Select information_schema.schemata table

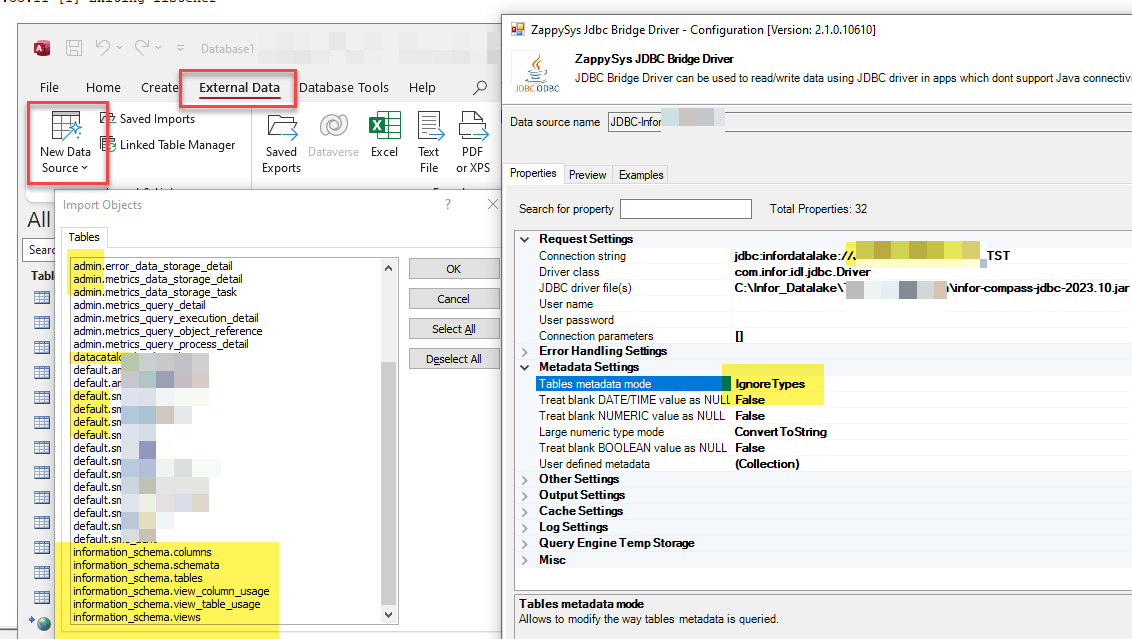coord(146,565)
